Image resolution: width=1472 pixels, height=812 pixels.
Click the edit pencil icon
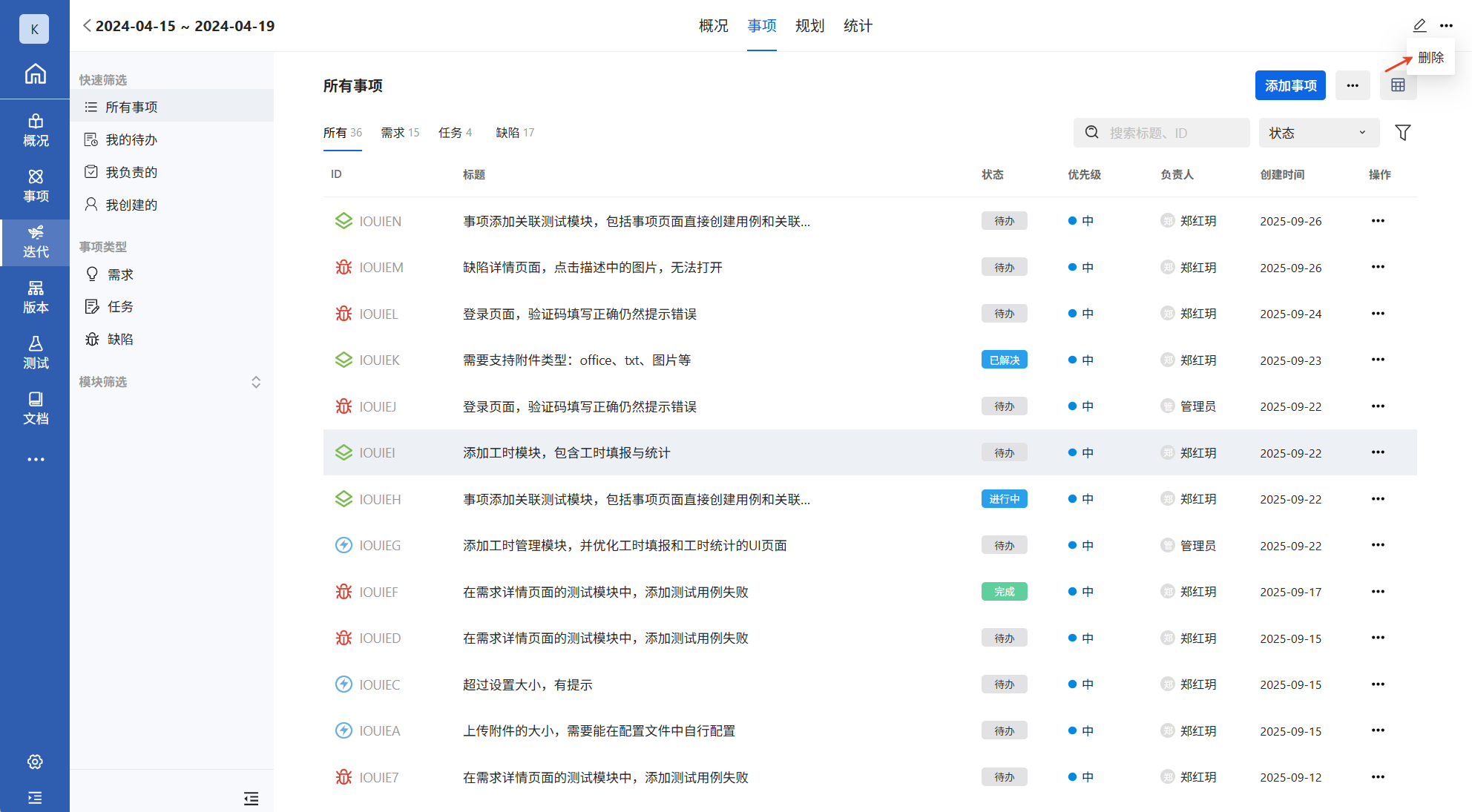click(1419, 26)
